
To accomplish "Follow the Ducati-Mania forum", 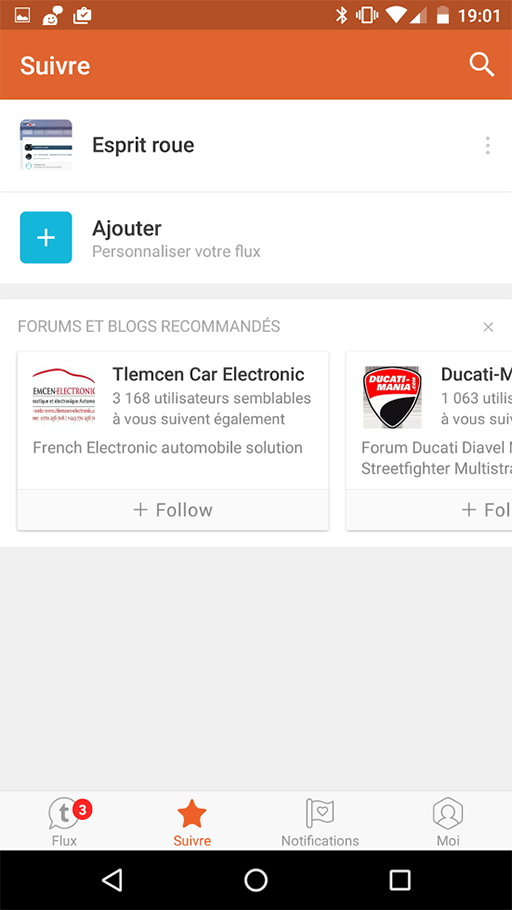I will coord(429,510).
